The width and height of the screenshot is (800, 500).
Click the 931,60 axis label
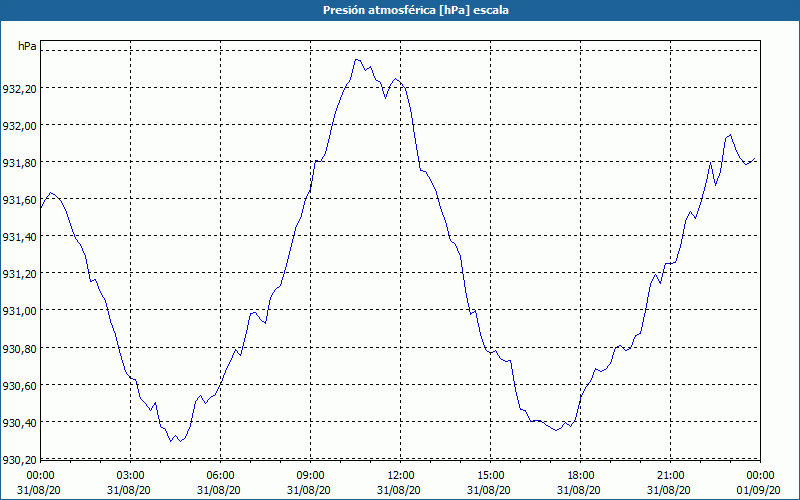pos(20,201)
